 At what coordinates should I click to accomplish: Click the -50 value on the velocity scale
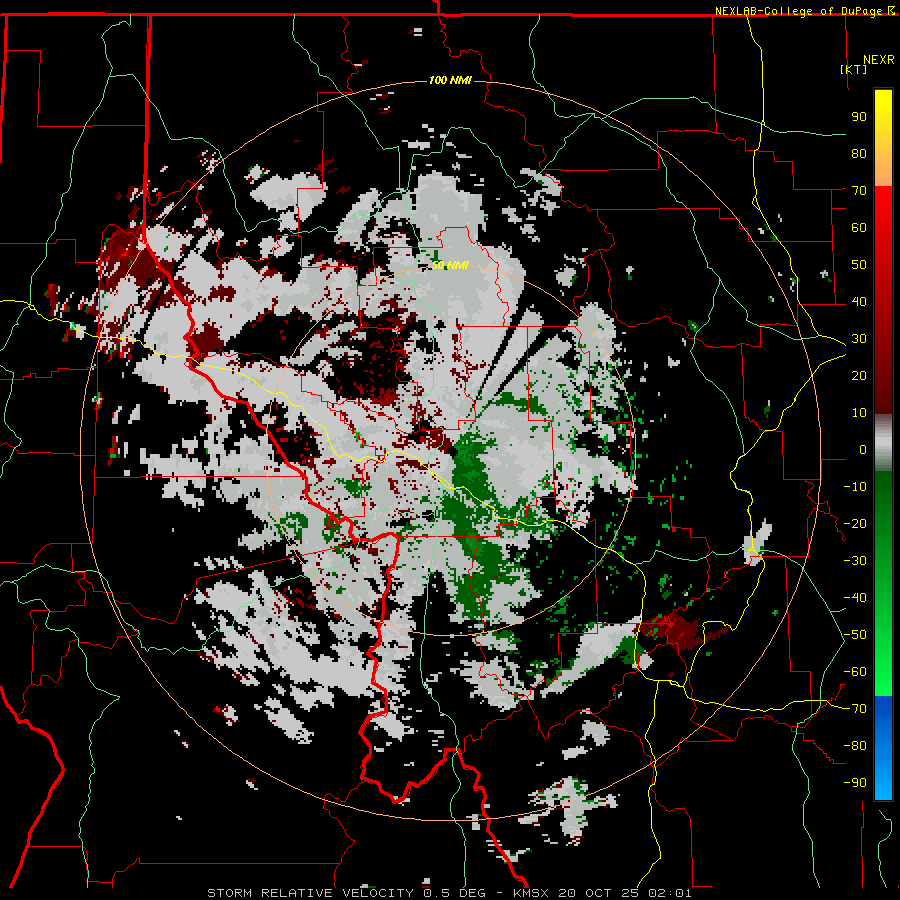pos(855,635)
